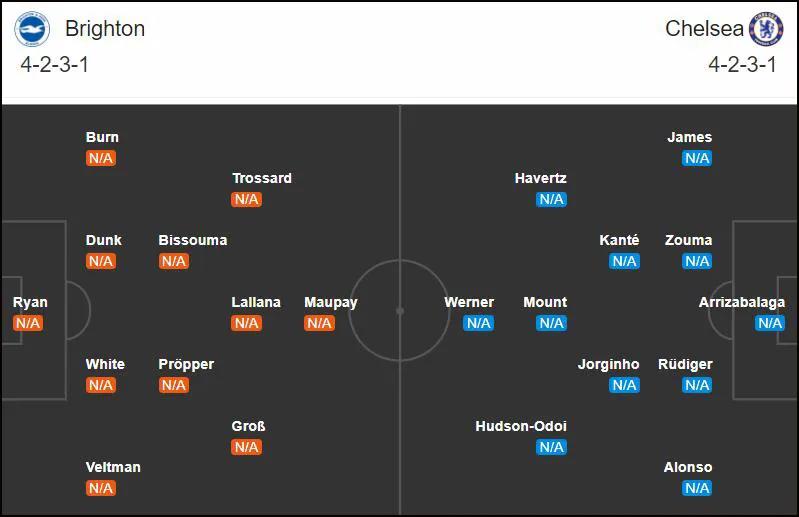Select Brighton goalkeeper Ryan's N/A rating badge

(28, 323)
